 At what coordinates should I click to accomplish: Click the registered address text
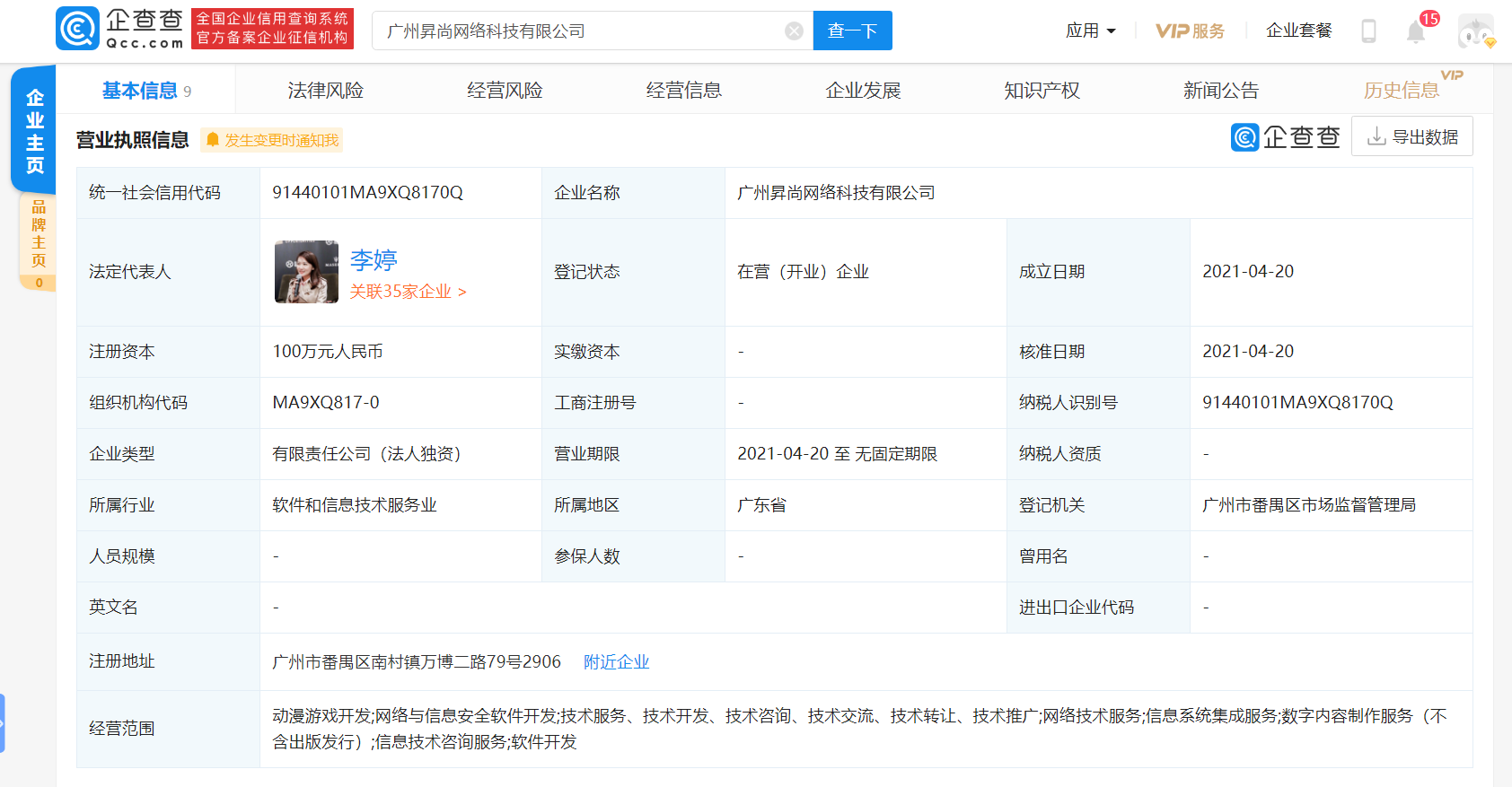pos(417,661)
